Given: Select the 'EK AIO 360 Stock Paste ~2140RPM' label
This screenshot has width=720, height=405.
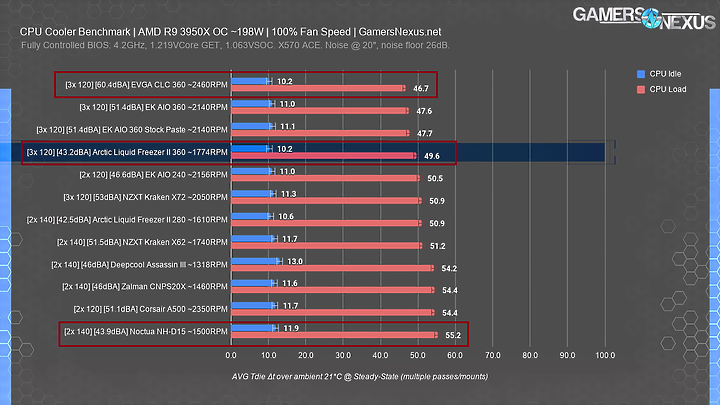Looking at the screenshot, I should click(132, 130).
